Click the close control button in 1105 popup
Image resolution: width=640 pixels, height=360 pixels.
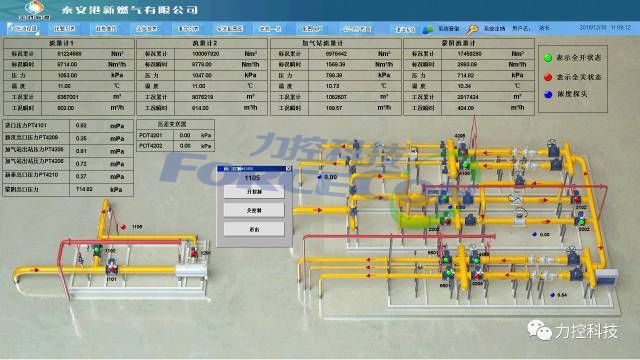[254, 211]
